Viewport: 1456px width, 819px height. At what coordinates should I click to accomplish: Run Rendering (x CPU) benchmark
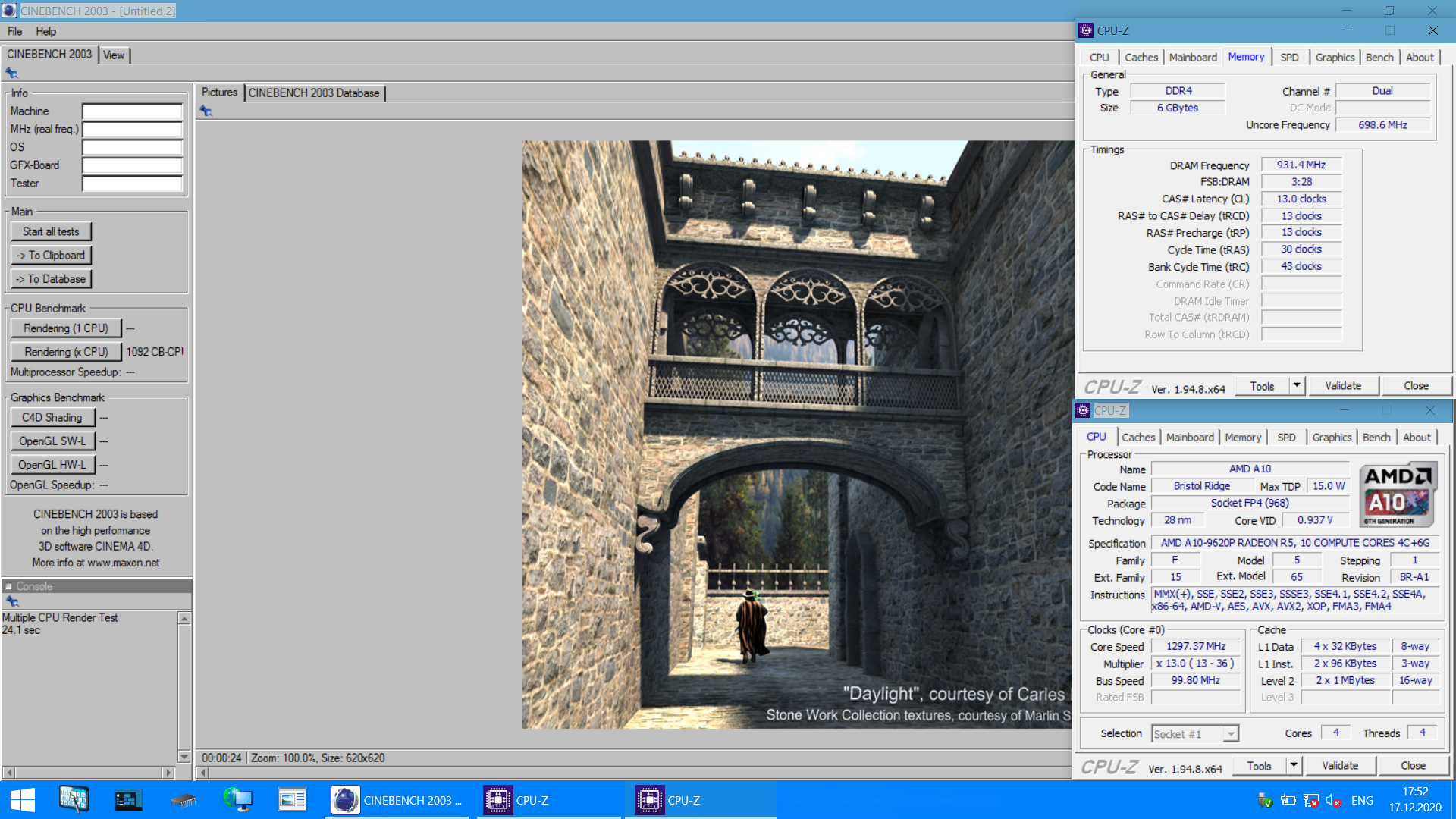(x=66, y=352)
